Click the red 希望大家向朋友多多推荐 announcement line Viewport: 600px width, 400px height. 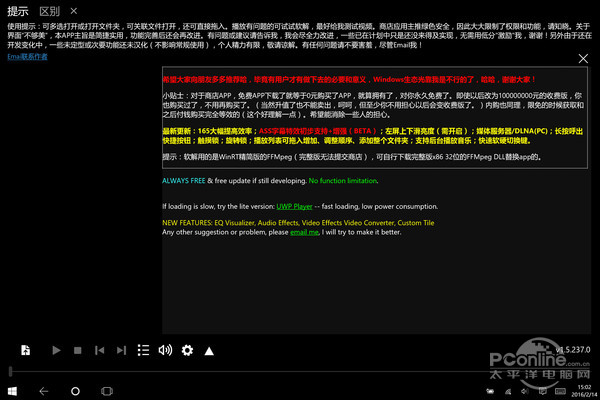pyautogui.click(x=349, y=80)
